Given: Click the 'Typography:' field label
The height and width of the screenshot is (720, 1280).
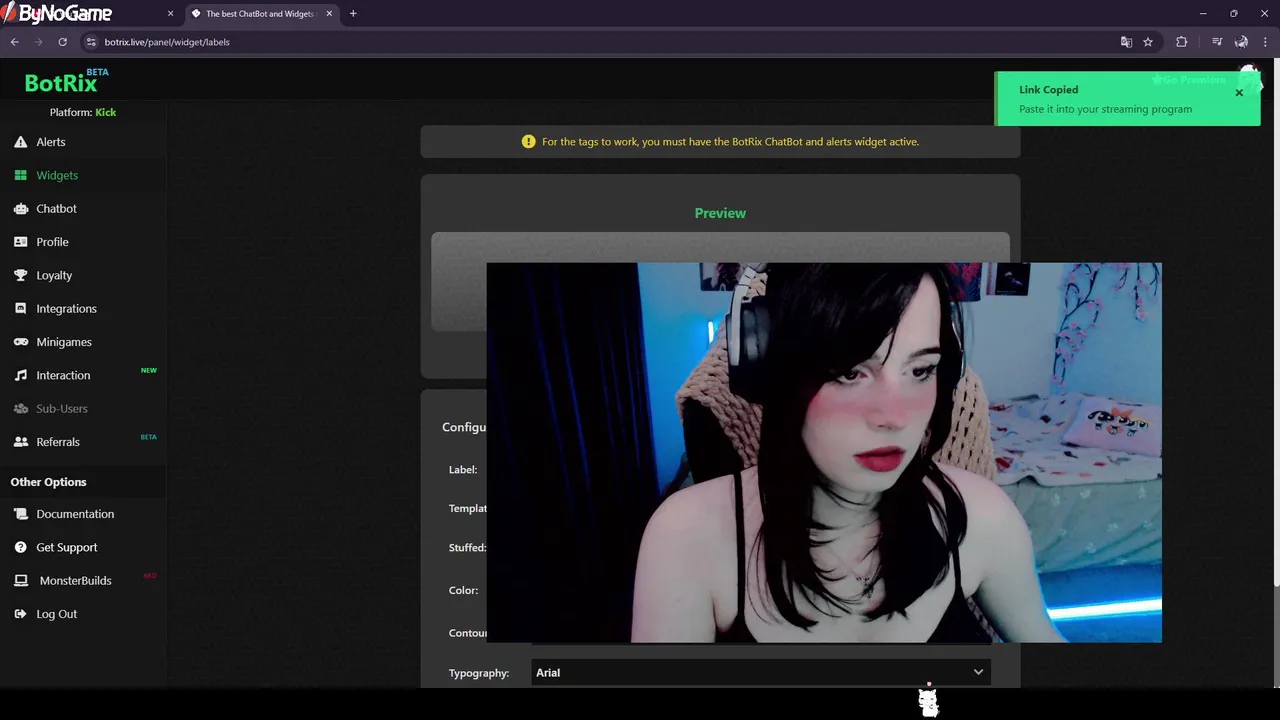Looking at the screenshot, I should (479, 673).
